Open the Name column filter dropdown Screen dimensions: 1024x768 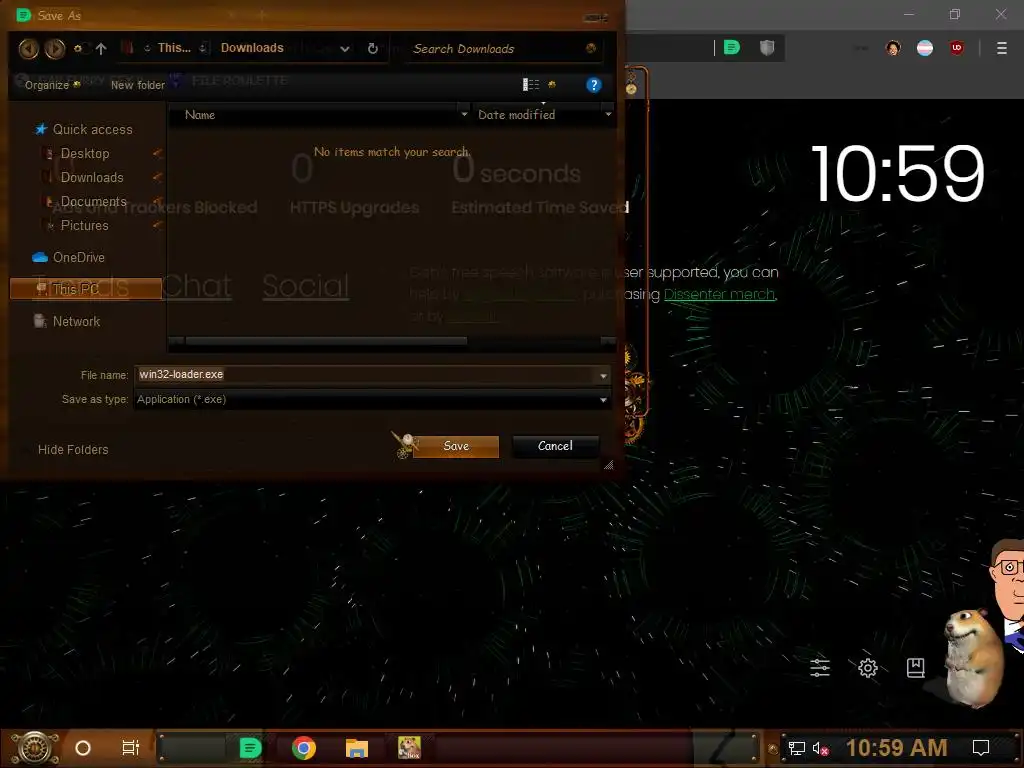pos(464,115)
